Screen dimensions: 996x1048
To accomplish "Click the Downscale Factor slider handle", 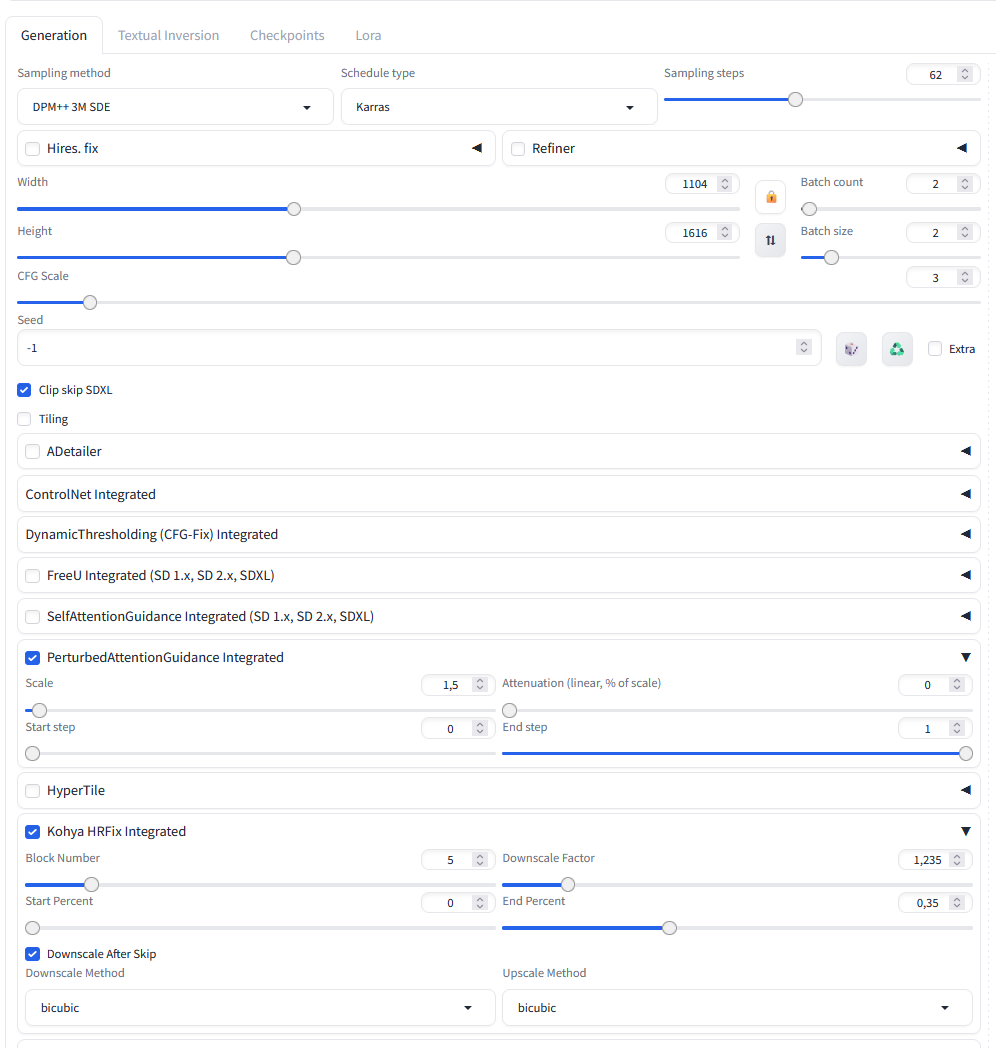I will (x=568, y=885).
